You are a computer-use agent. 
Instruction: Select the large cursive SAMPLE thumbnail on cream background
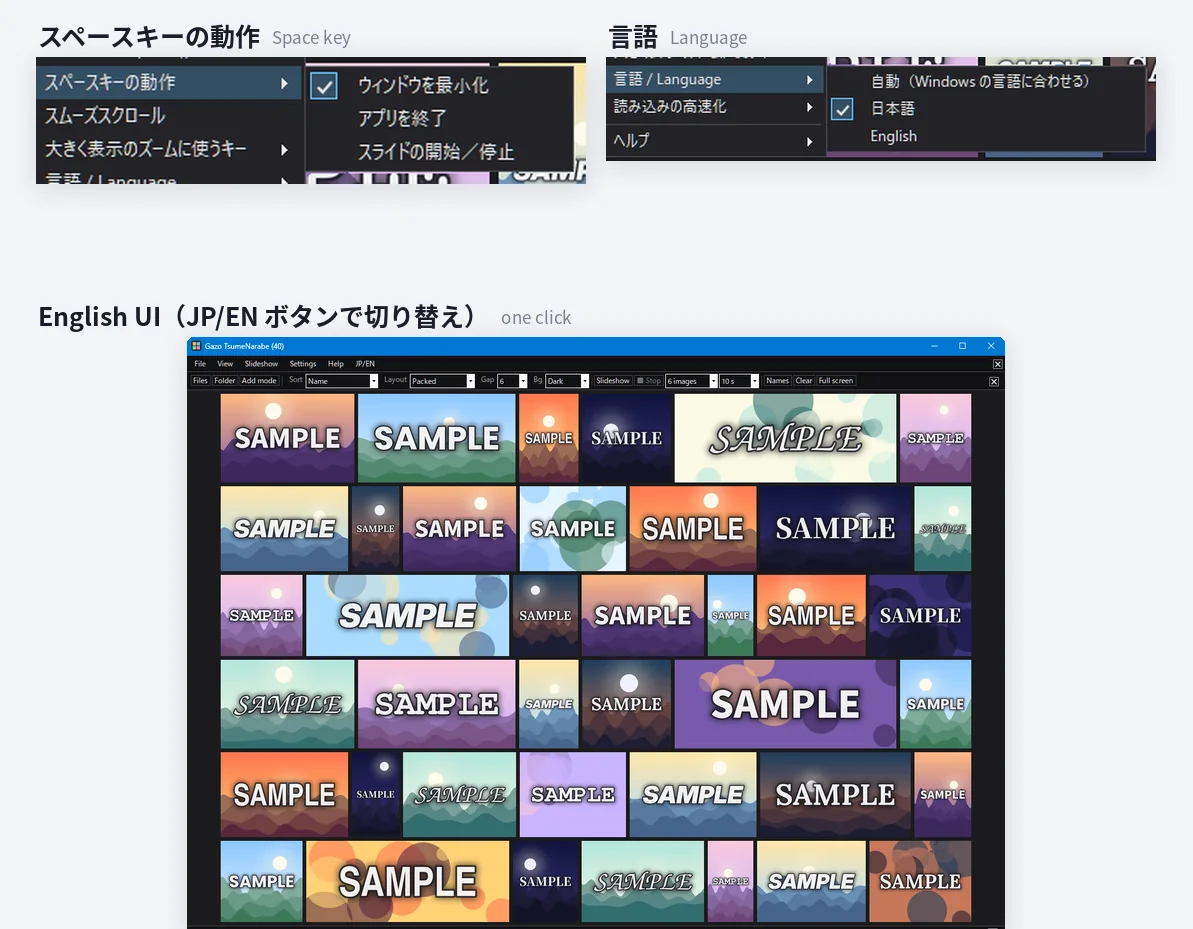click(785, 438)
